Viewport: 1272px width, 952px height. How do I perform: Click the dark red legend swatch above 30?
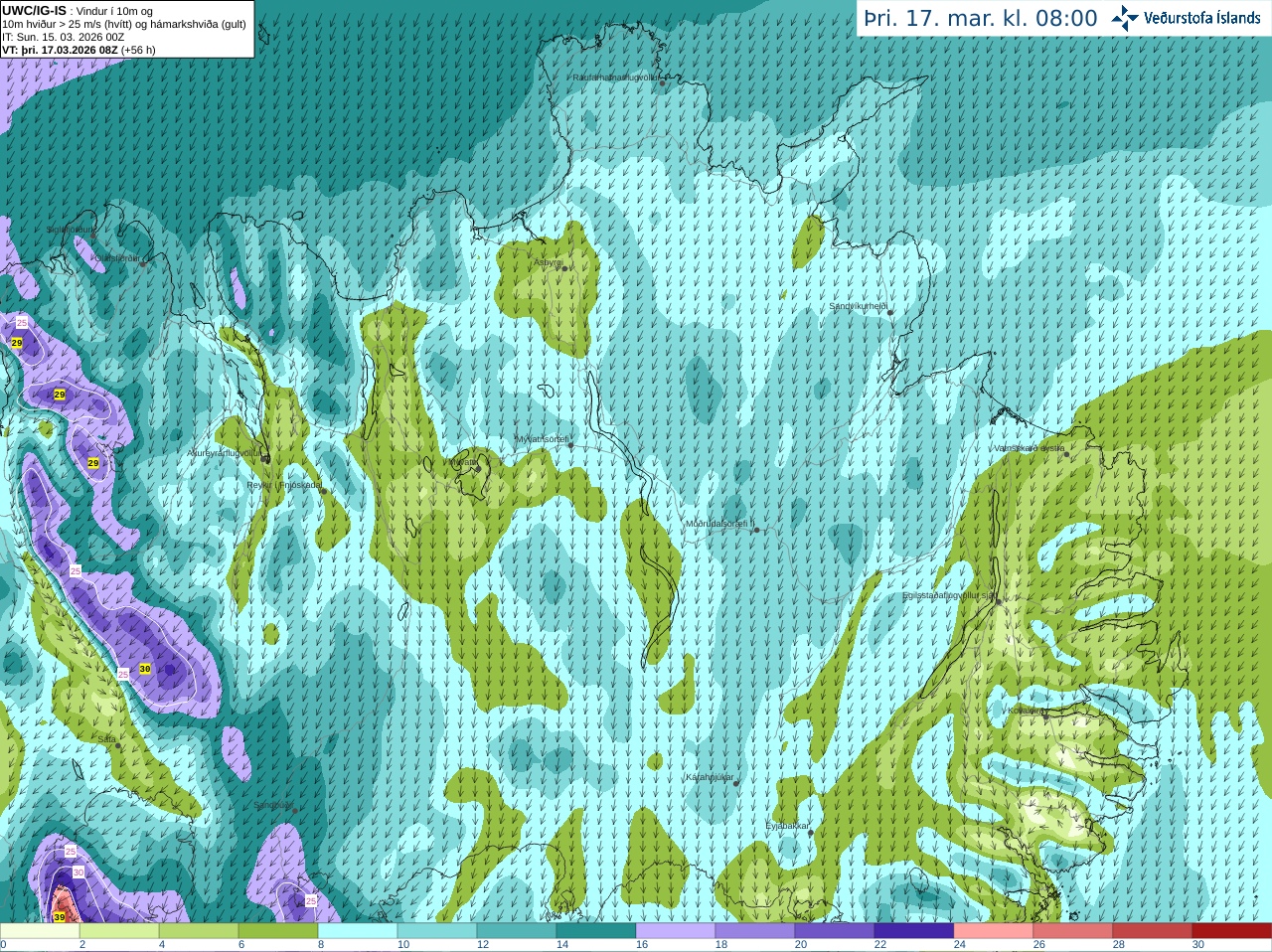(1232, 931)
